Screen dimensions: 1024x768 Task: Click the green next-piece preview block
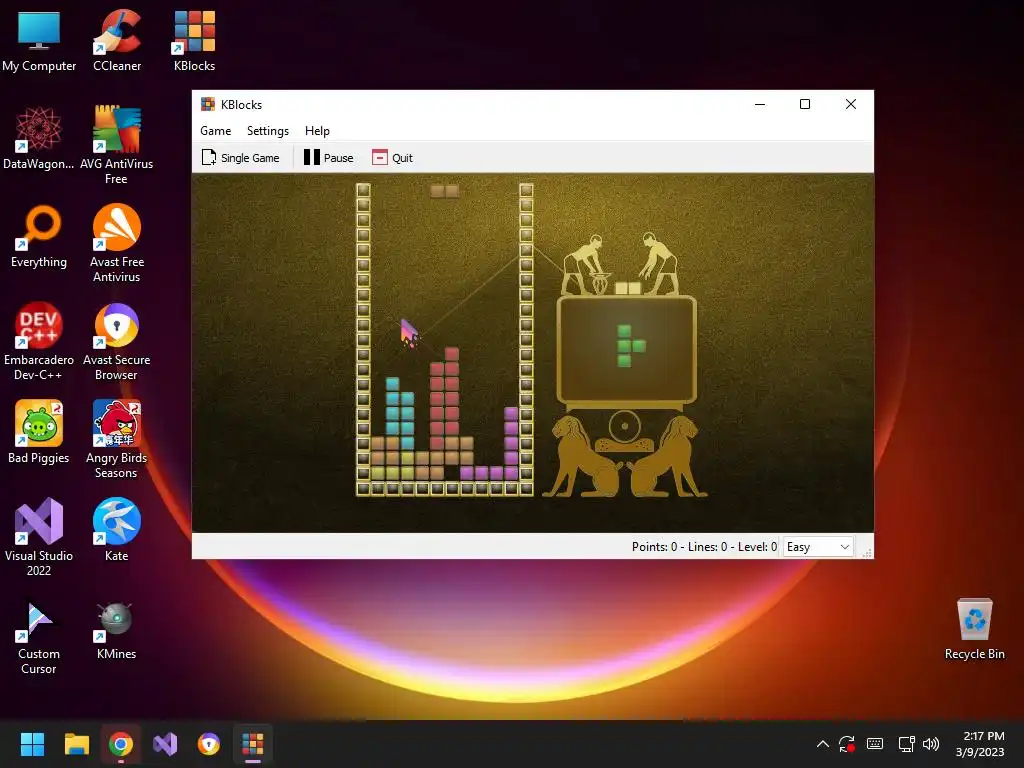point(630,346)
